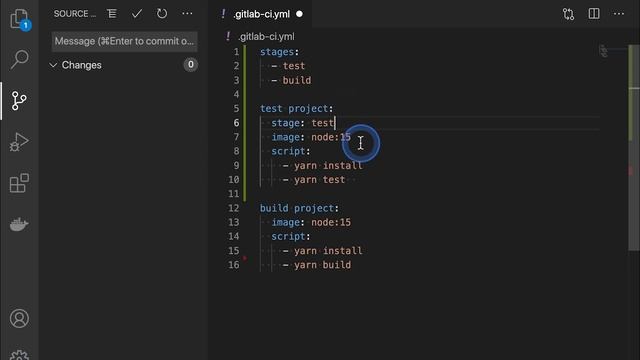Click the SOURCE panel title
The height and width of the screenshot is (360, 640).
[75, 14]
